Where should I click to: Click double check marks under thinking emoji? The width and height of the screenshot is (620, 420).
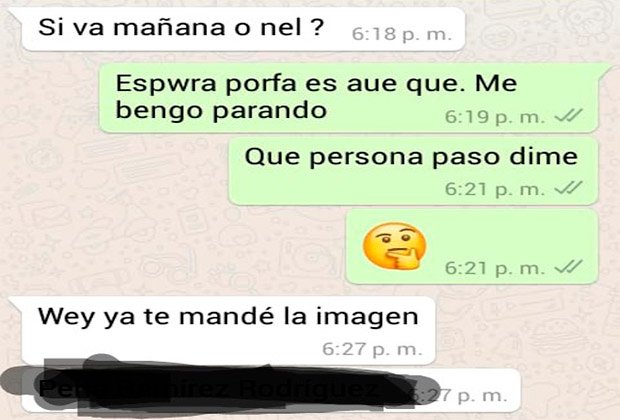coord(569,267)
